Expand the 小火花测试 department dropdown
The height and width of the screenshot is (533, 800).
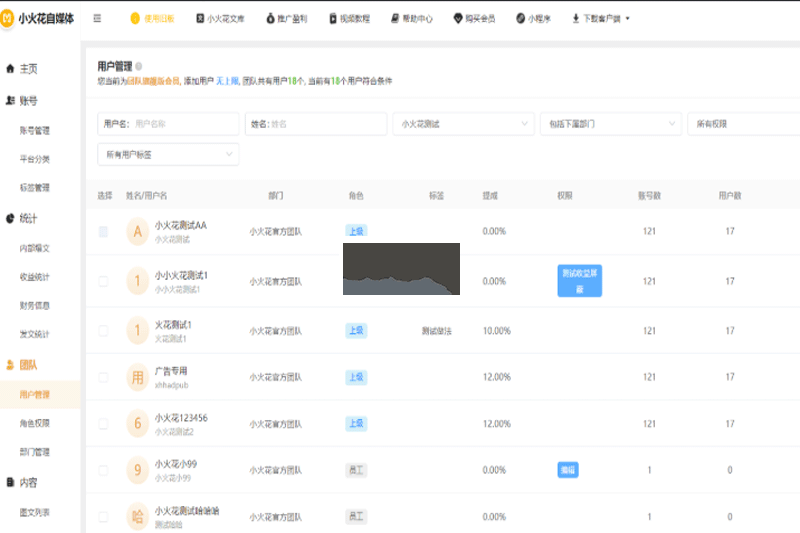pos(463,124)
